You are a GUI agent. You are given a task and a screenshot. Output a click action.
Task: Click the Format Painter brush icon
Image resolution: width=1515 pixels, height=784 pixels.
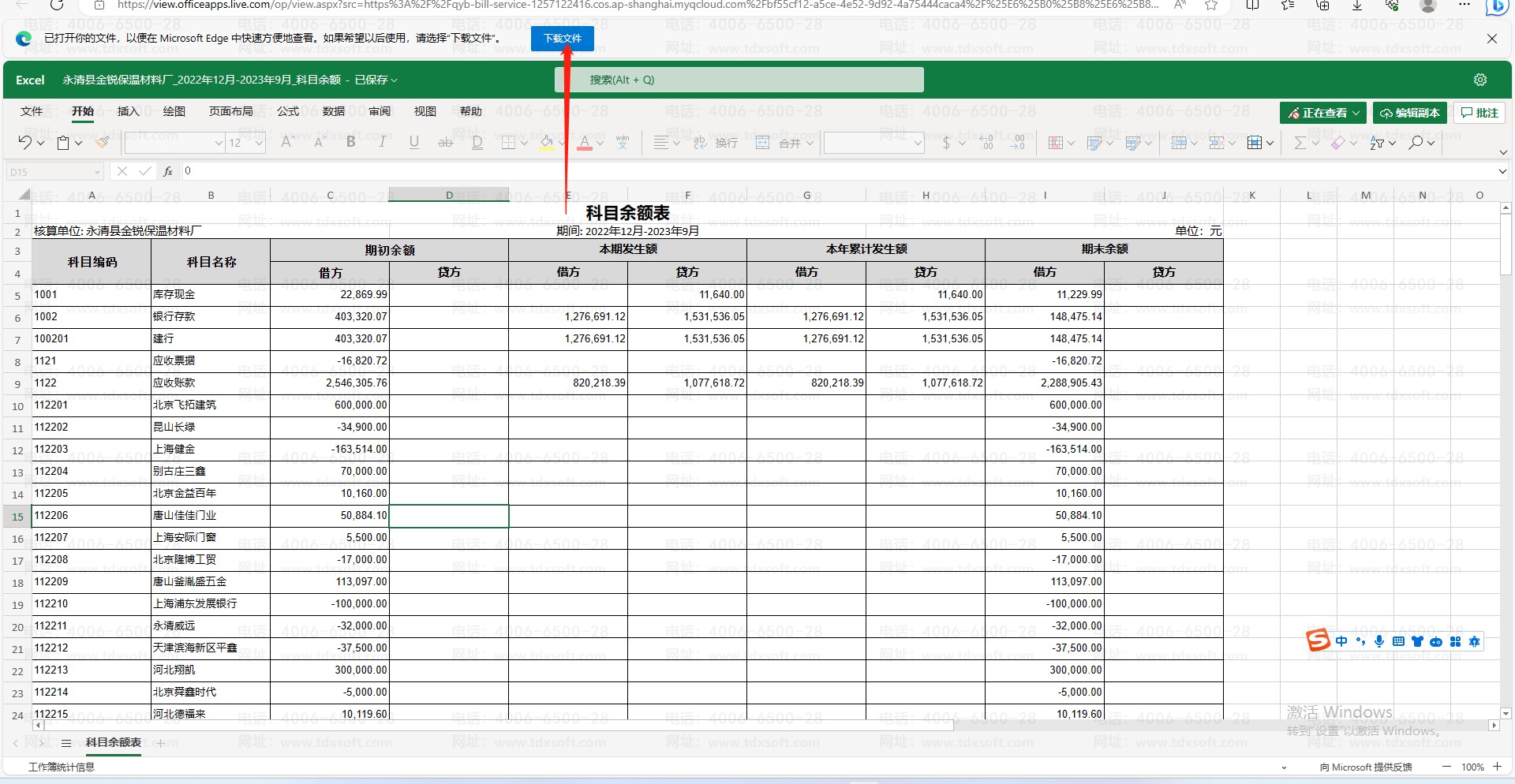(103, 143)
